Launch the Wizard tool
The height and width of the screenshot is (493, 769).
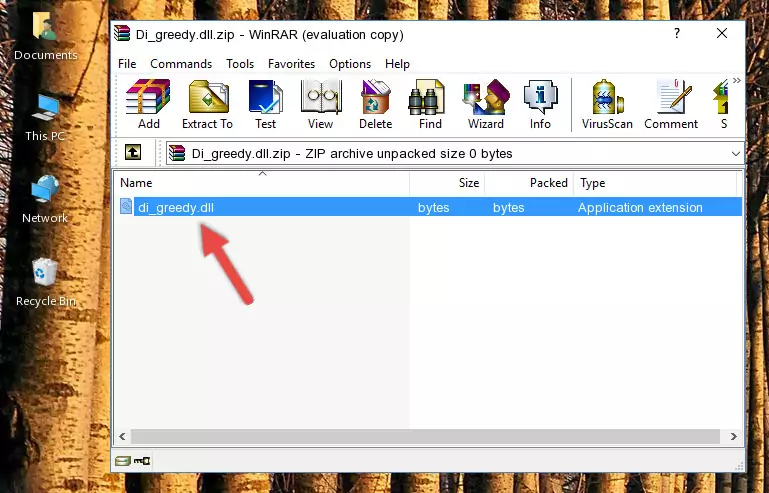point(486,104)
